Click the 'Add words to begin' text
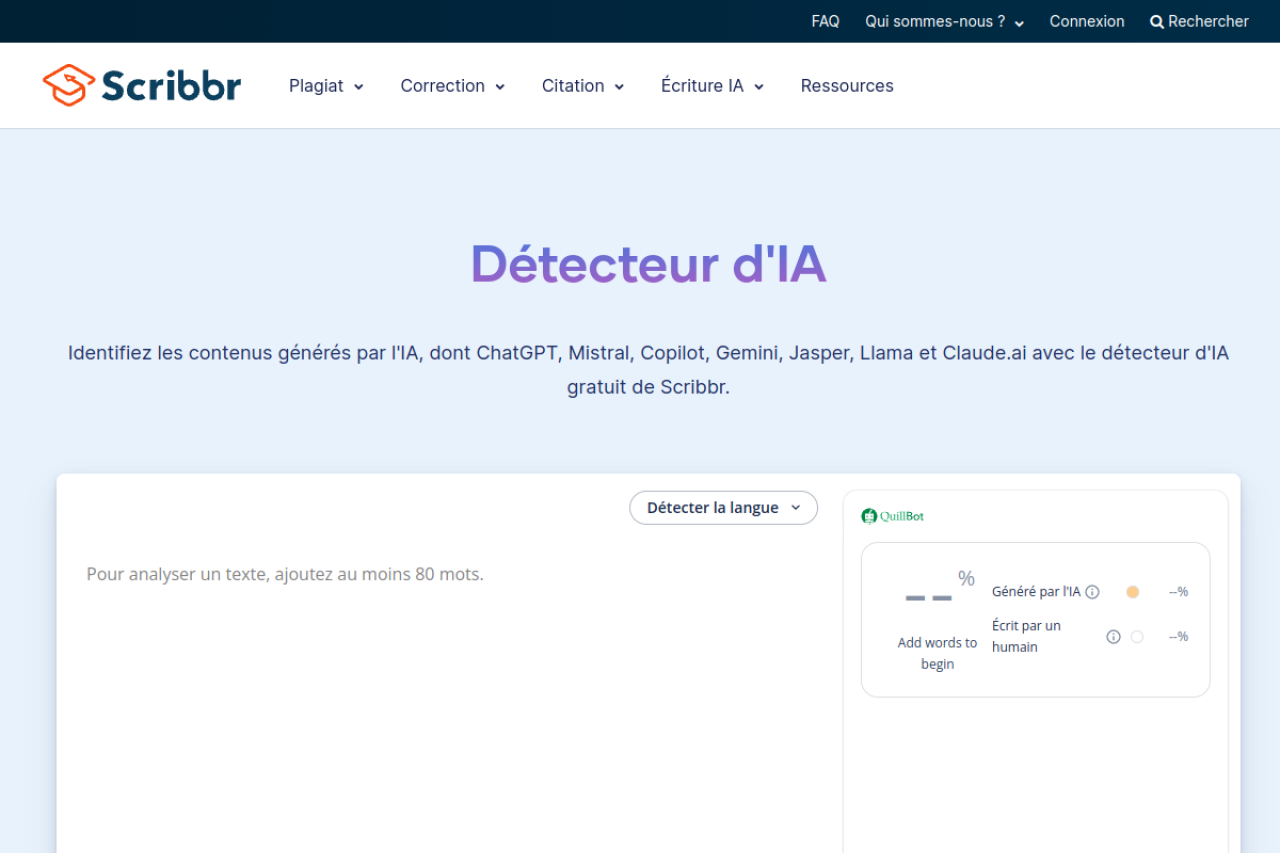 [937, 653]
